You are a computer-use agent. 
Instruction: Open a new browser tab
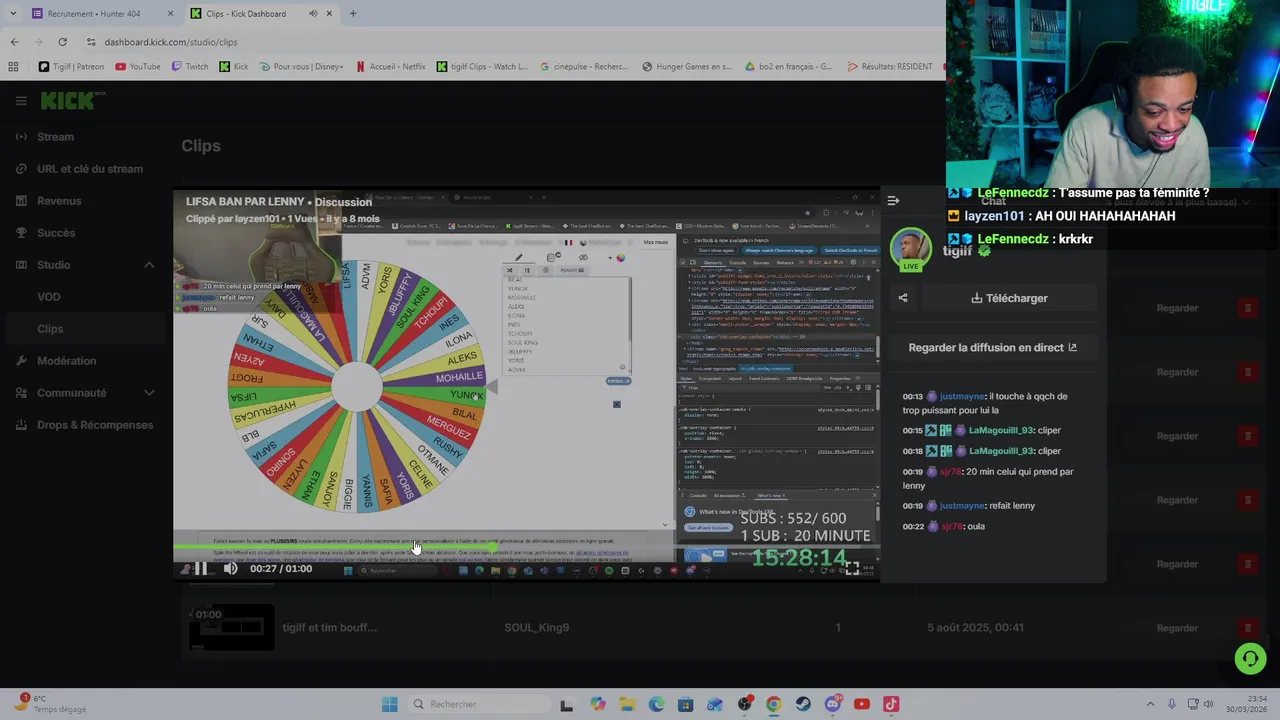(x=352, y=13)
